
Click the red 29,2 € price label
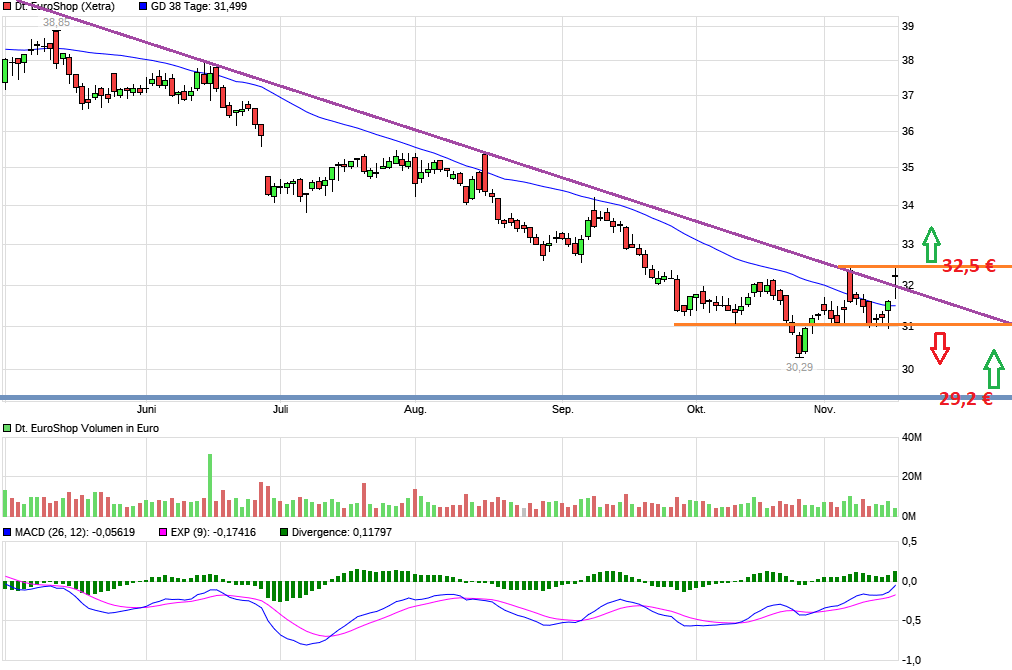(x=963, y=398)
